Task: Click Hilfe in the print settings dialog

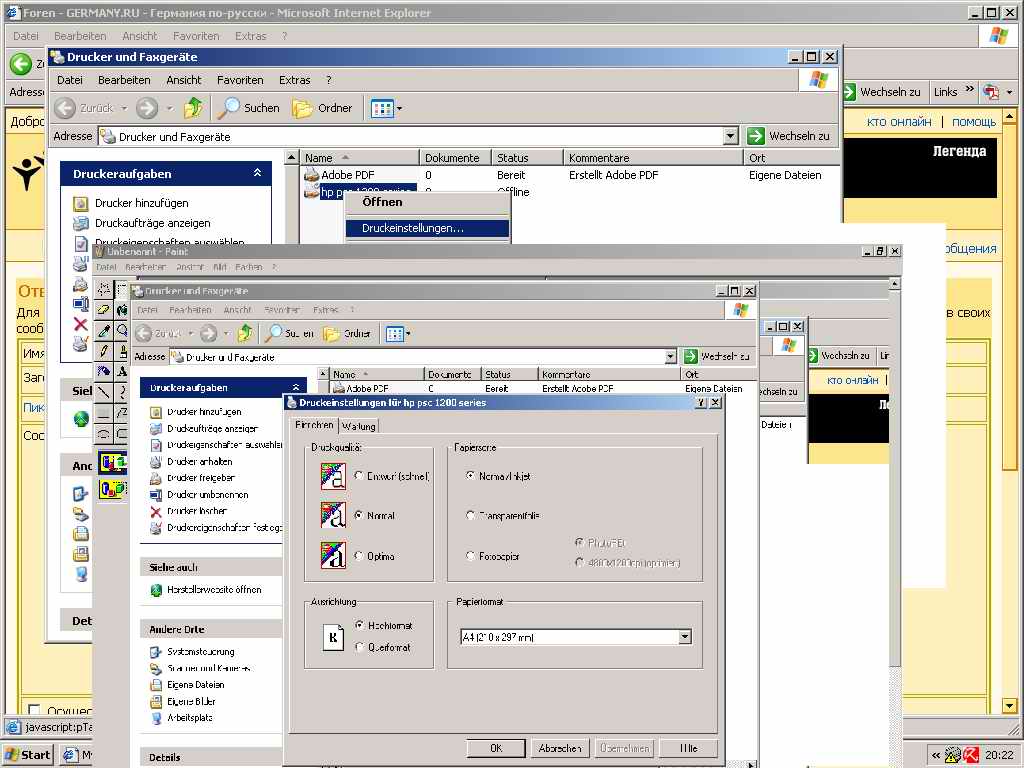Action: (688, 748)
